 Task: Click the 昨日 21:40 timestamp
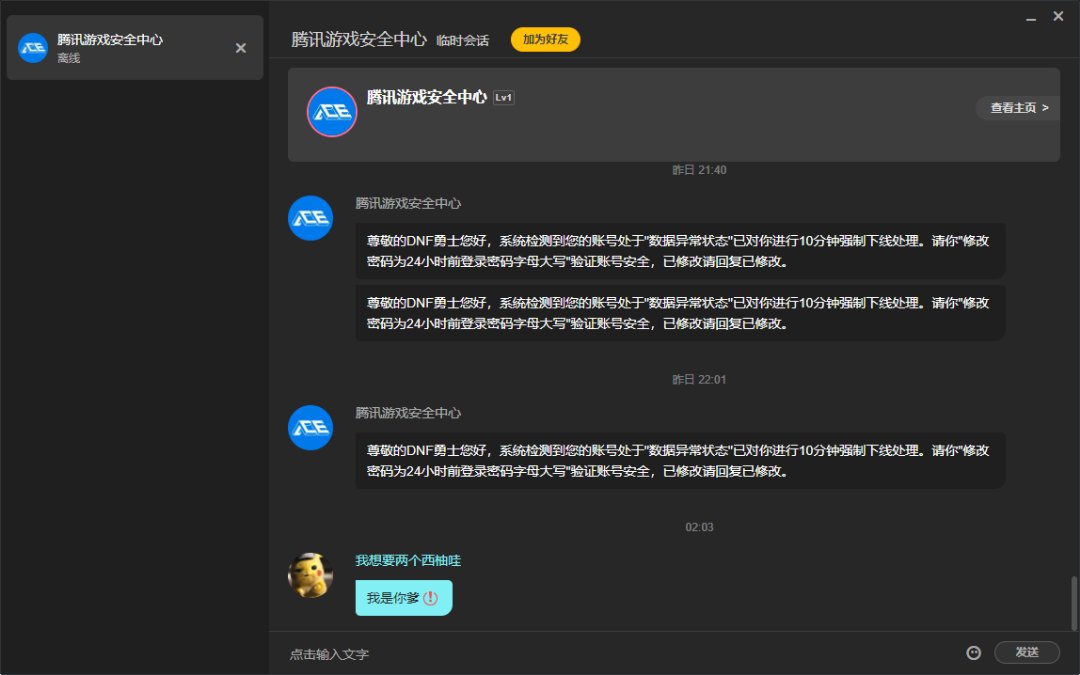[699, 169]
